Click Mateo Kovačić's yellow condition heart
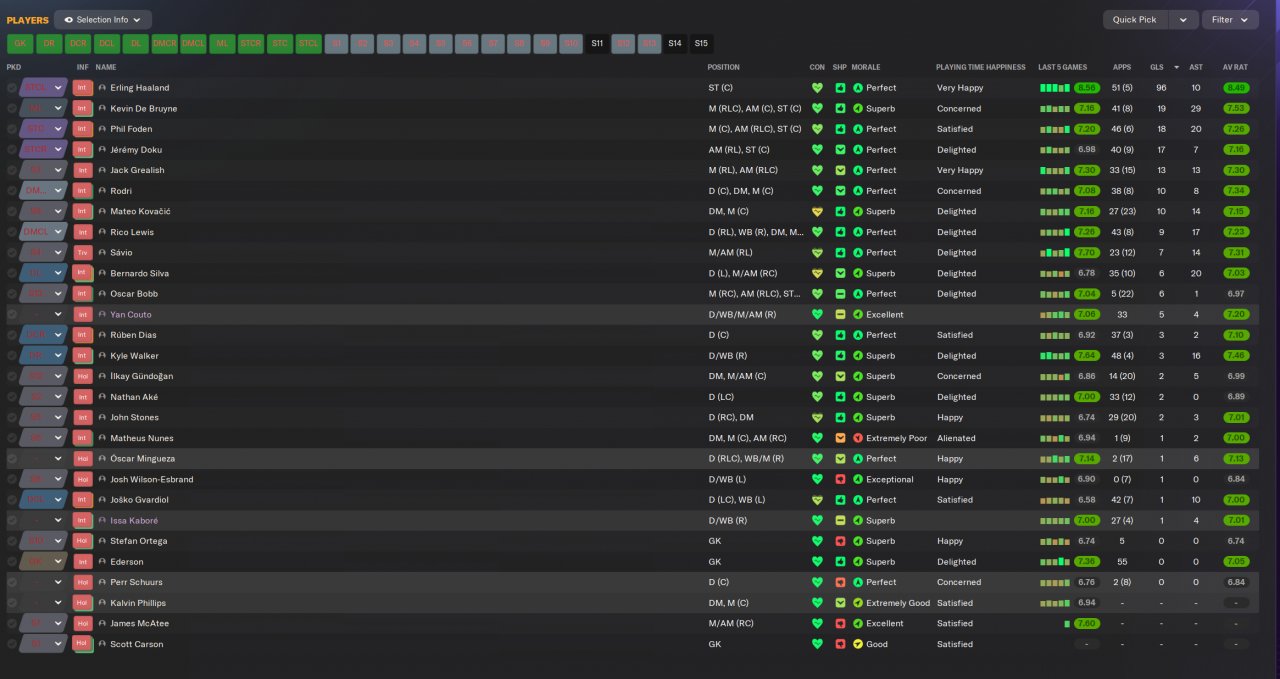This screenshot has width=1280, height=679. tap(817, 211)
